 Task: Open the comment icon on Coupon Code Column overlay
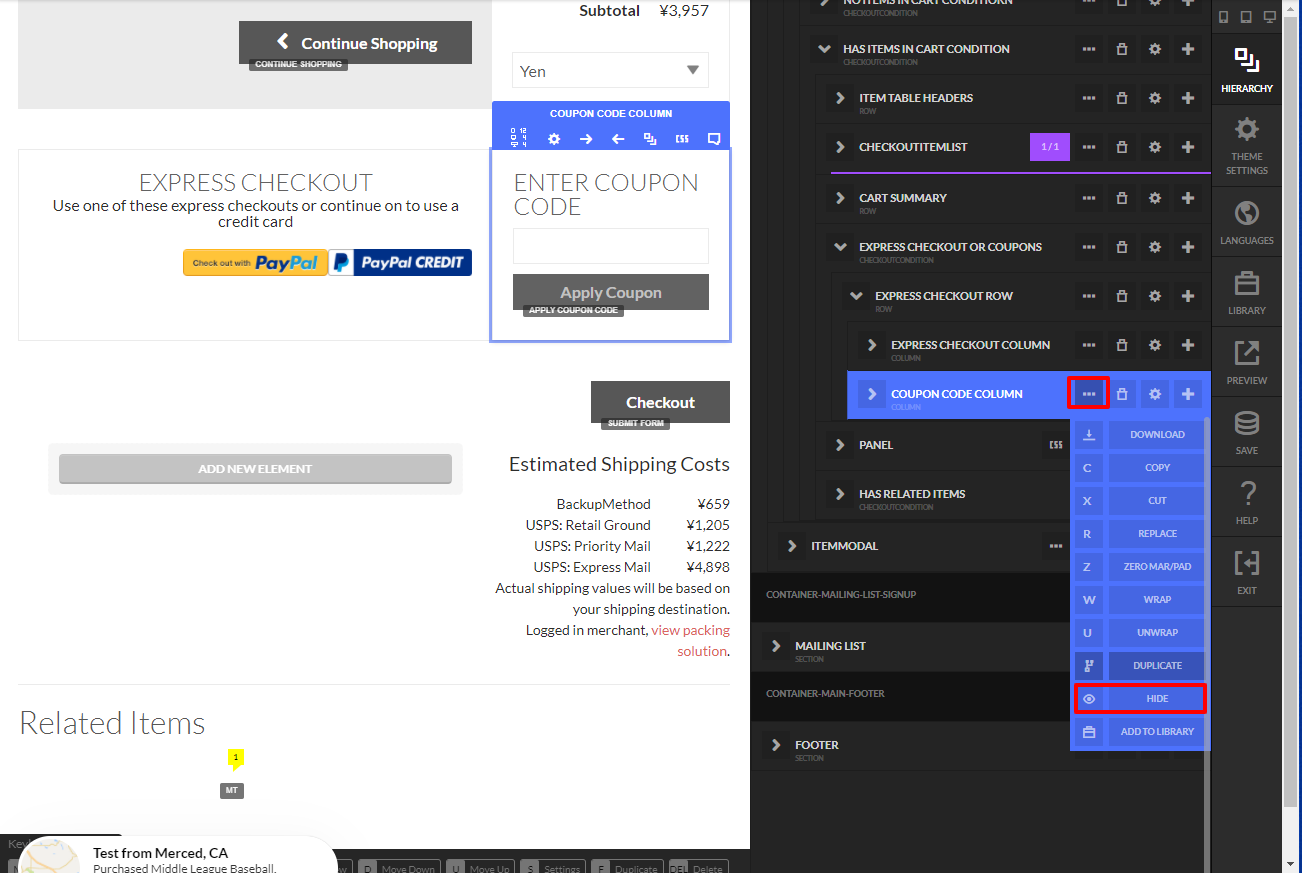pyautogui.click(x=714, y=139)
